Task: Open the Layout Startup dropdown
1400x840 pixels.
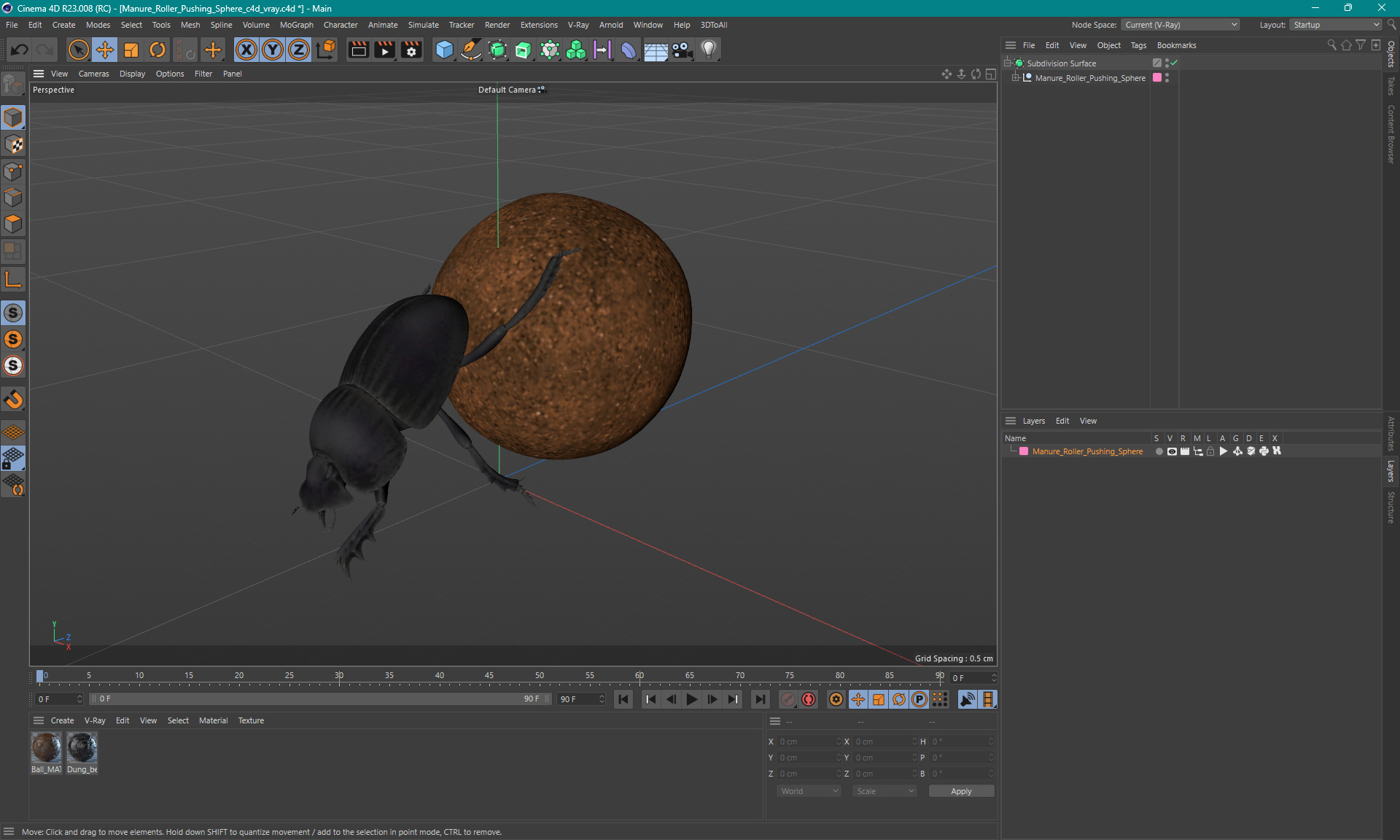Action: click(1336, 25)
